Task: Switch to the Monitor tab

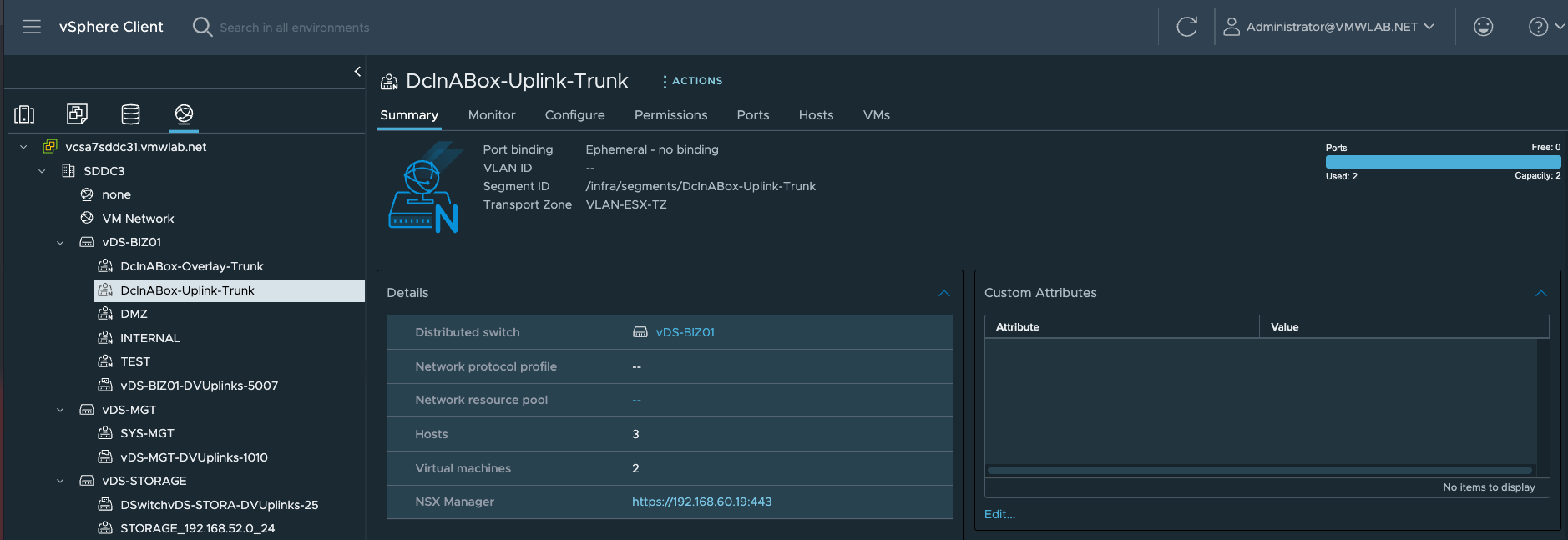Action: click(492, 115)
